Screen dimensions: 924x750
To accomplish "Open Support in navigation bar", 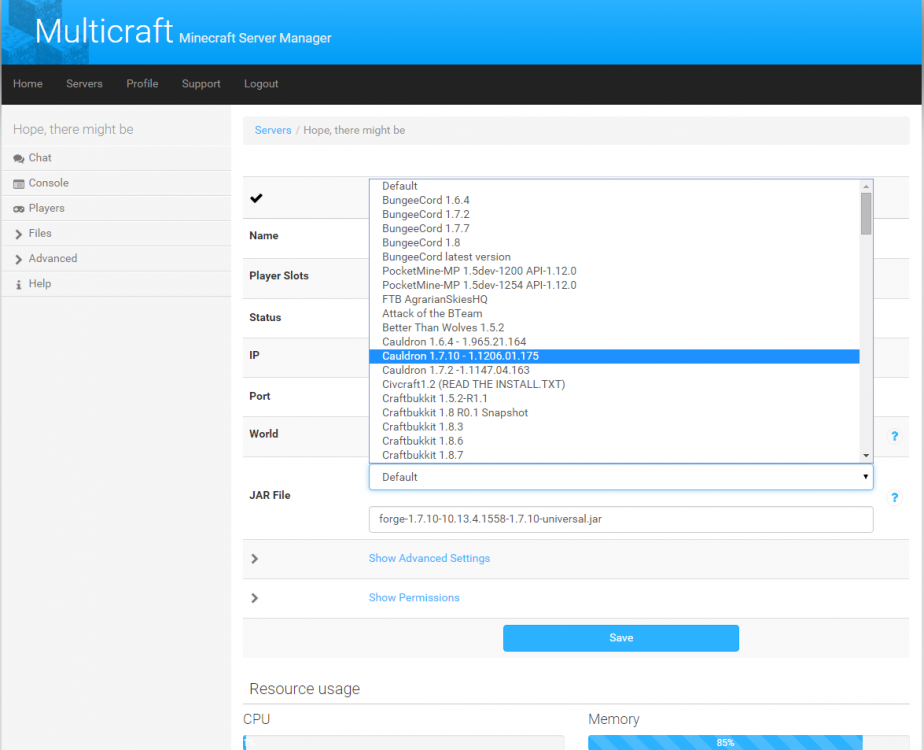I will (x=201, y=84).
